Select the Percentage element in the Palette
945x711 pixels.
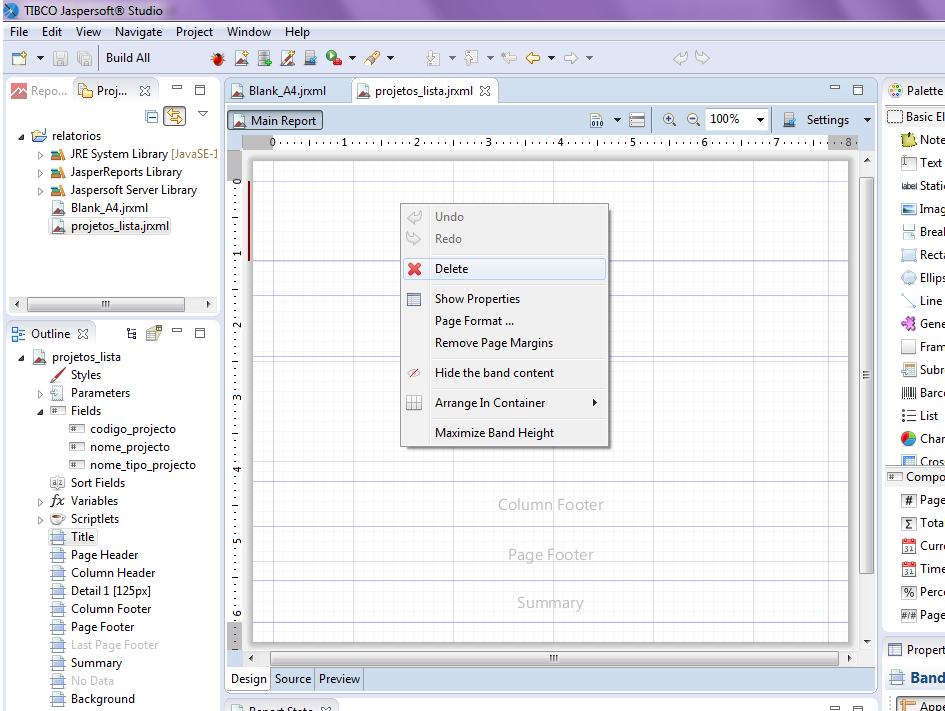tap(922, 592)
